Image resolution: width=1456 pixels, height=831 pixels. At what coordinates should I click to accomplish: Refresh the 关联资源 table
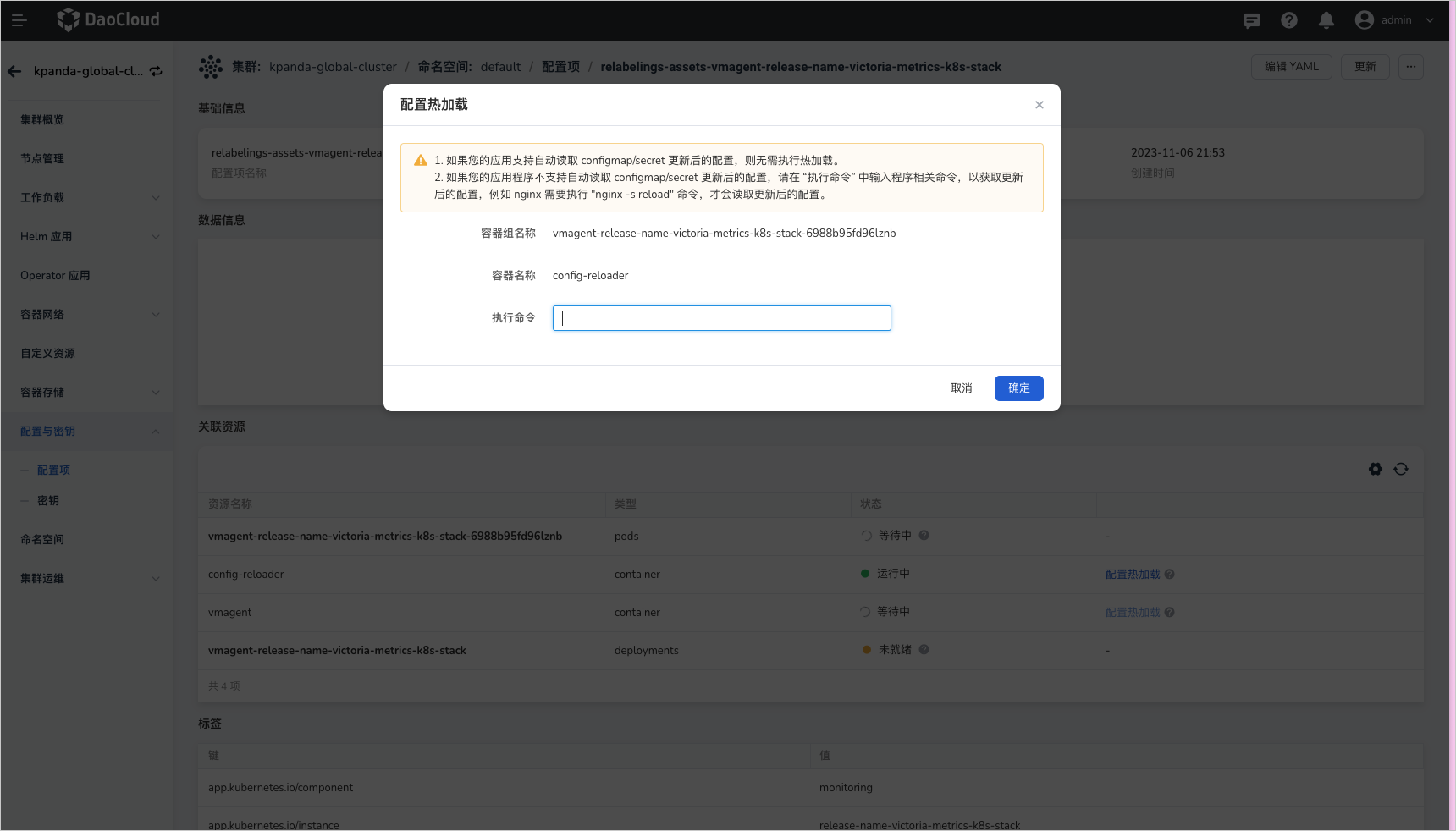click(1401, 470)
